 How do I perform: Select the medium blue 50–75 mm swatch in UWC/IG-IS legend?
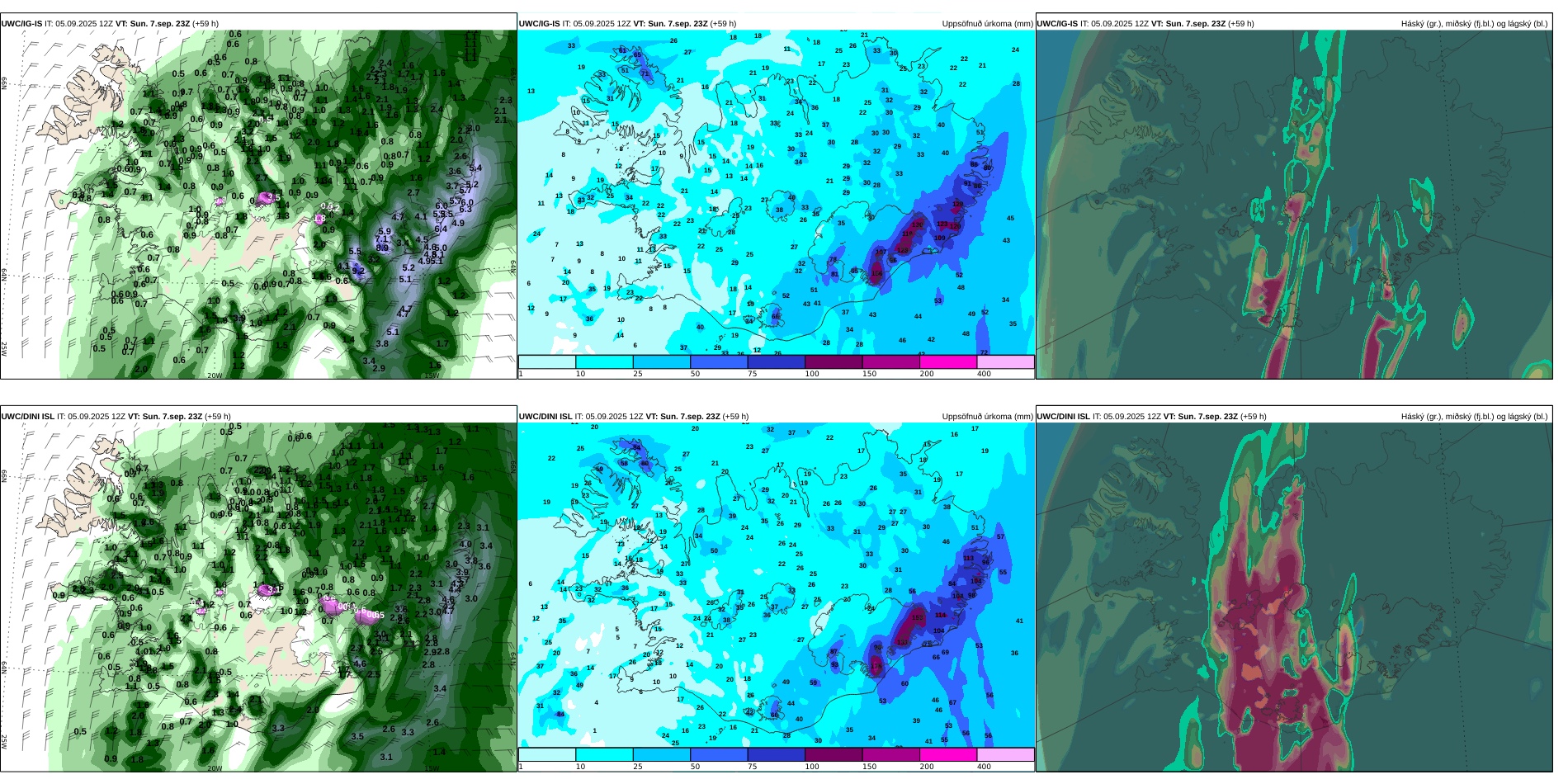[x=719, y=361]
